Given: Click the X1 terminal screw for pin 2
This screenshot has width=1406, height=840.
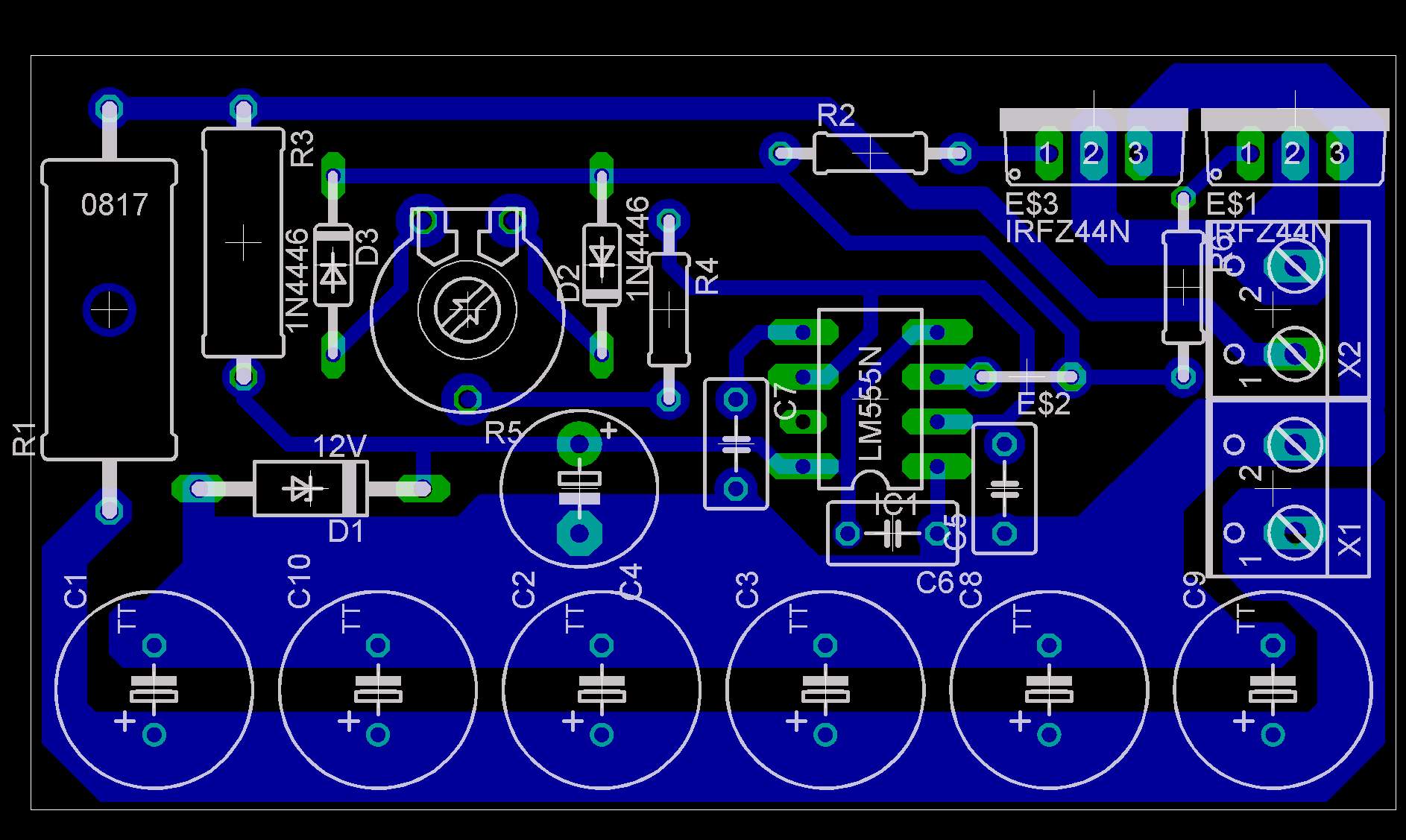Looking at the screenshot, I should [x=1295, y=445].
